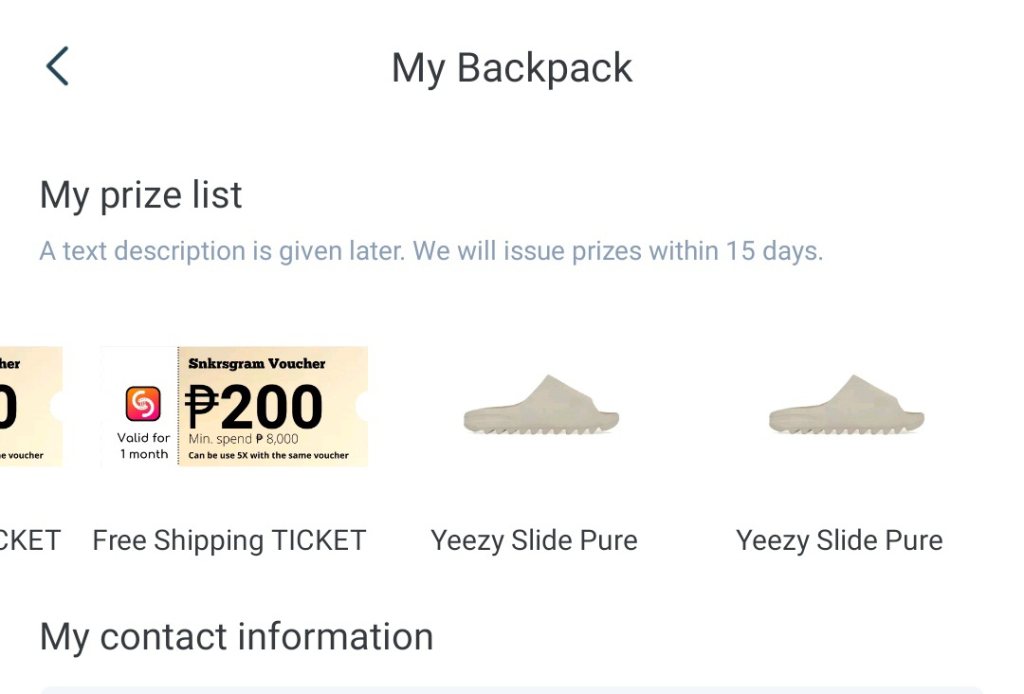Select the first Yeezy Slide Pure image

click(x=541, y=405)
